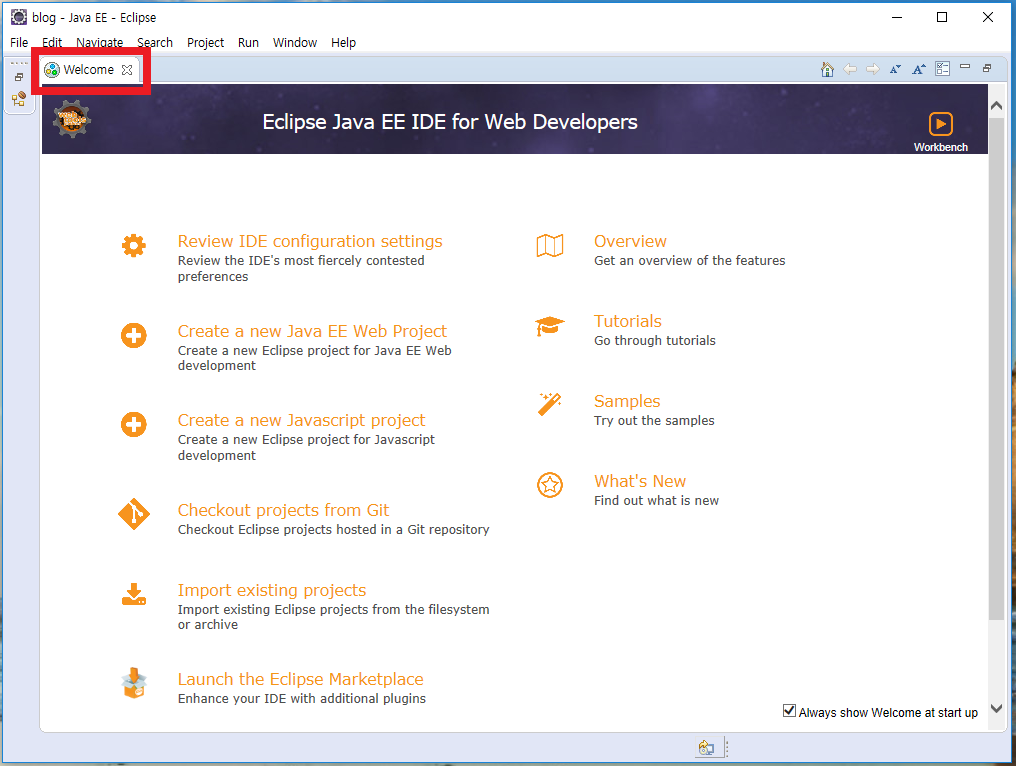Click the plus icon for Java EE Web Project
This screenshot has height=766, width=1016.
(x=133, y=336)
